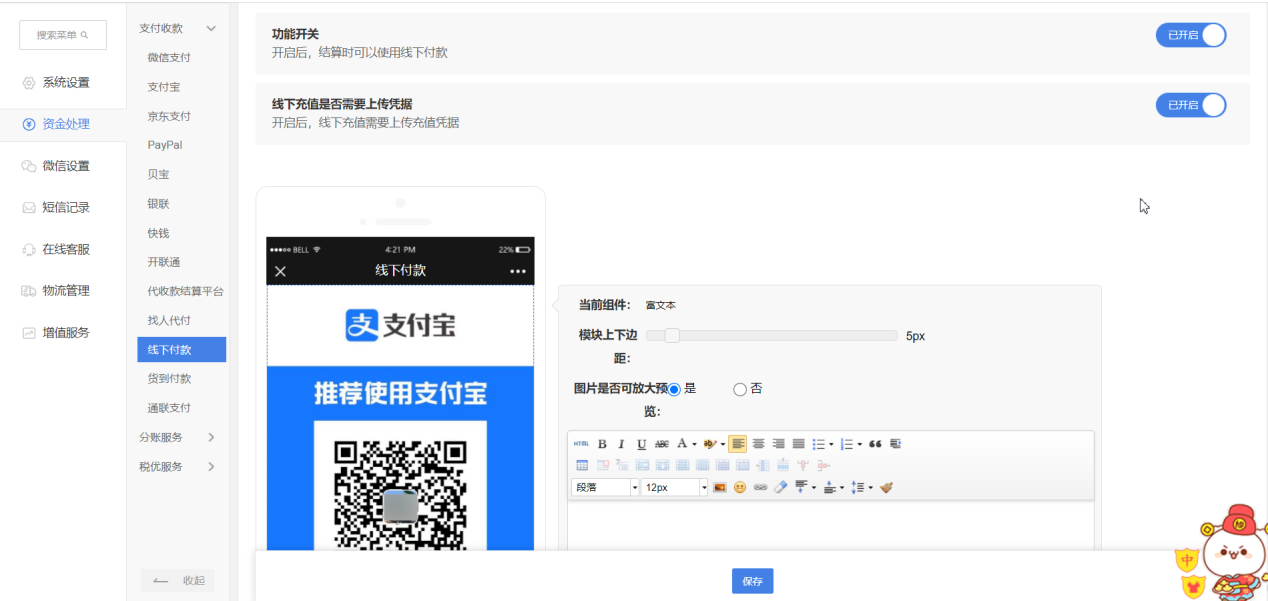Disable the 线下充值是否需要上传凭据 switch
This screenshot has width=1268, height=601.
click(1190, 105)
